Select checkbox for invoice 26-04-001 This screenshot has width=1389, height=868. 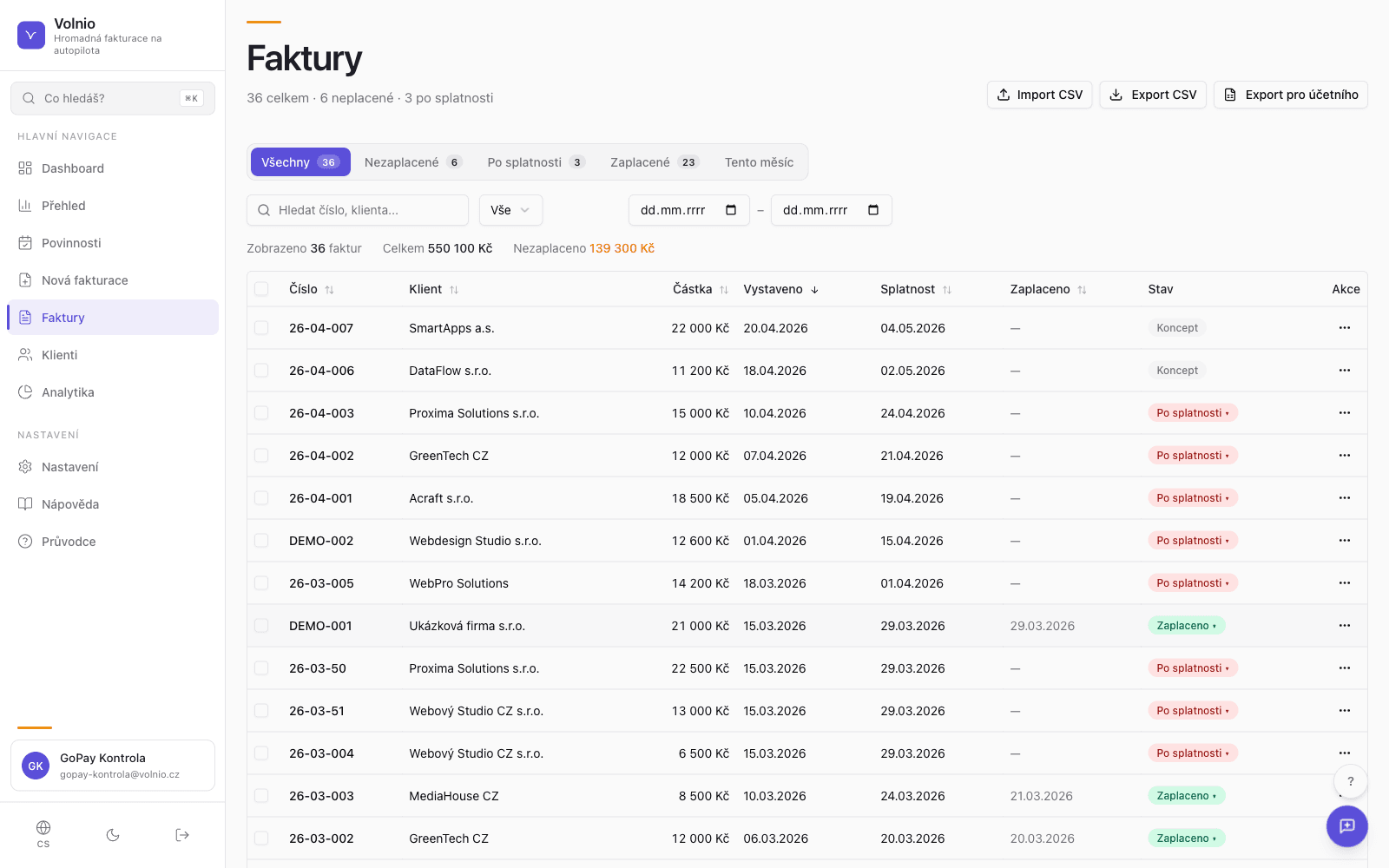(x=261, y=498)
